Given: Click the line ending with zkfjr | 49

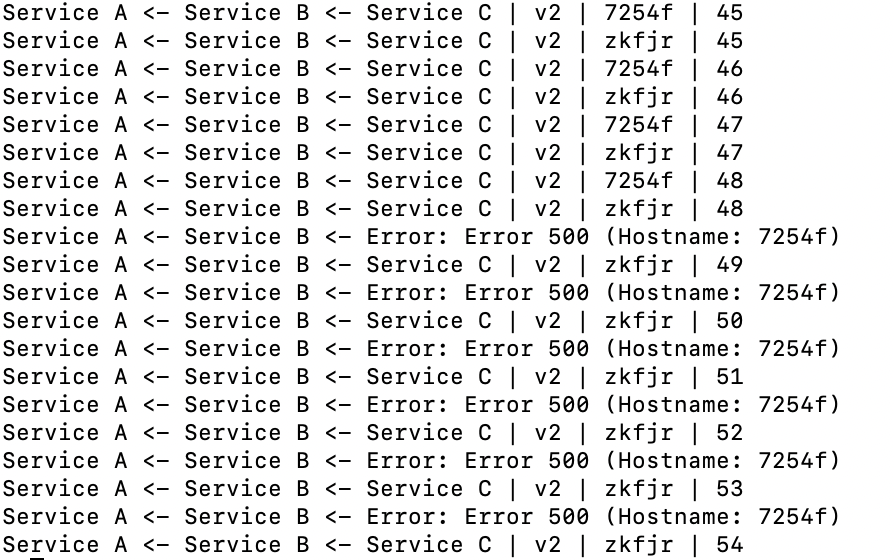Looking at the screenshot, I should 373,265.
